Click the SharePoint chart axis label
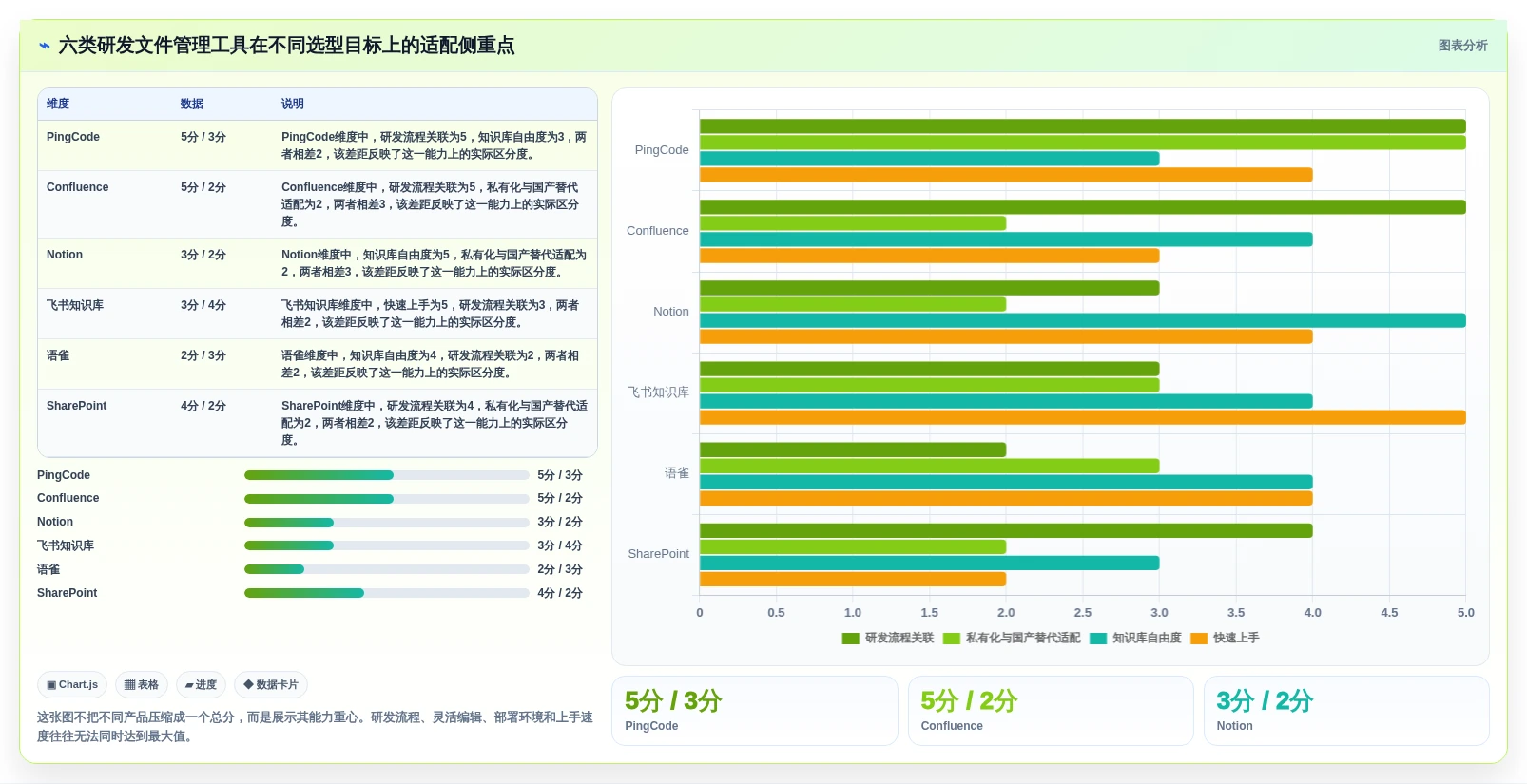The height and width of the screenshot is (784, 1527). [658, 554]
